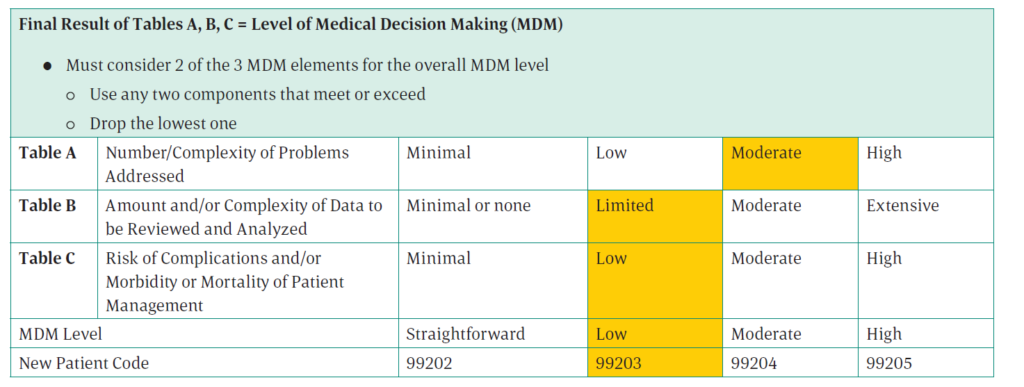The image size is (1024, 387).
Task: Select the highlighted 99203 code cell
Action: (x=655, y=363)
